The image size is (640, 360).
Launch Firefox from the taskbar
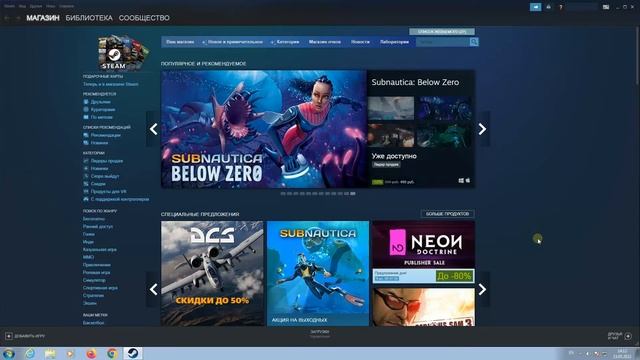point(91,353)
